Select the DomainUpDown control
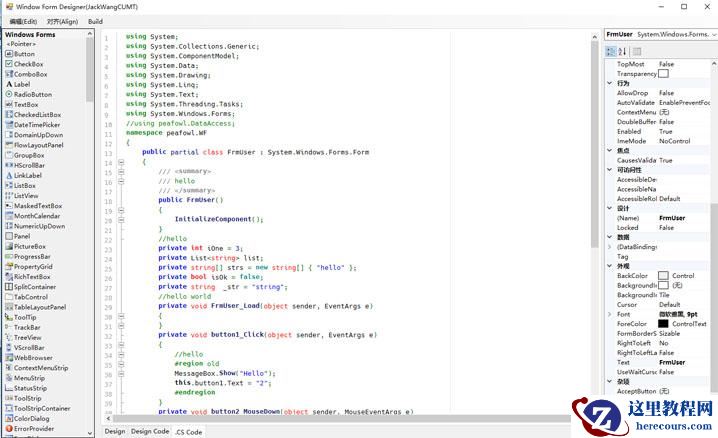718x438 pixels. point(34,135)
